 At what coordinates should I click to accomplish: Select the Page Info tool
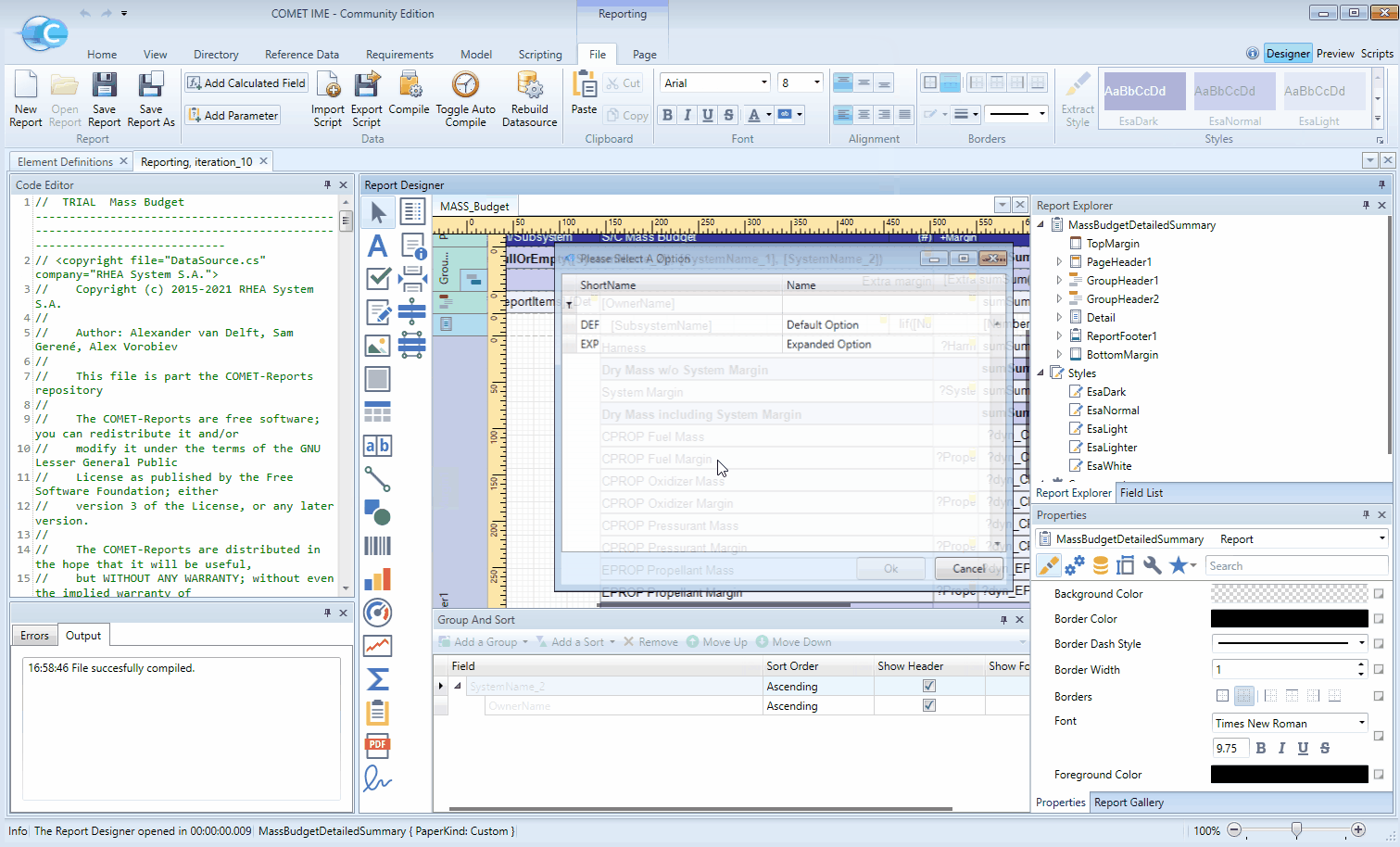click(412, 246)
